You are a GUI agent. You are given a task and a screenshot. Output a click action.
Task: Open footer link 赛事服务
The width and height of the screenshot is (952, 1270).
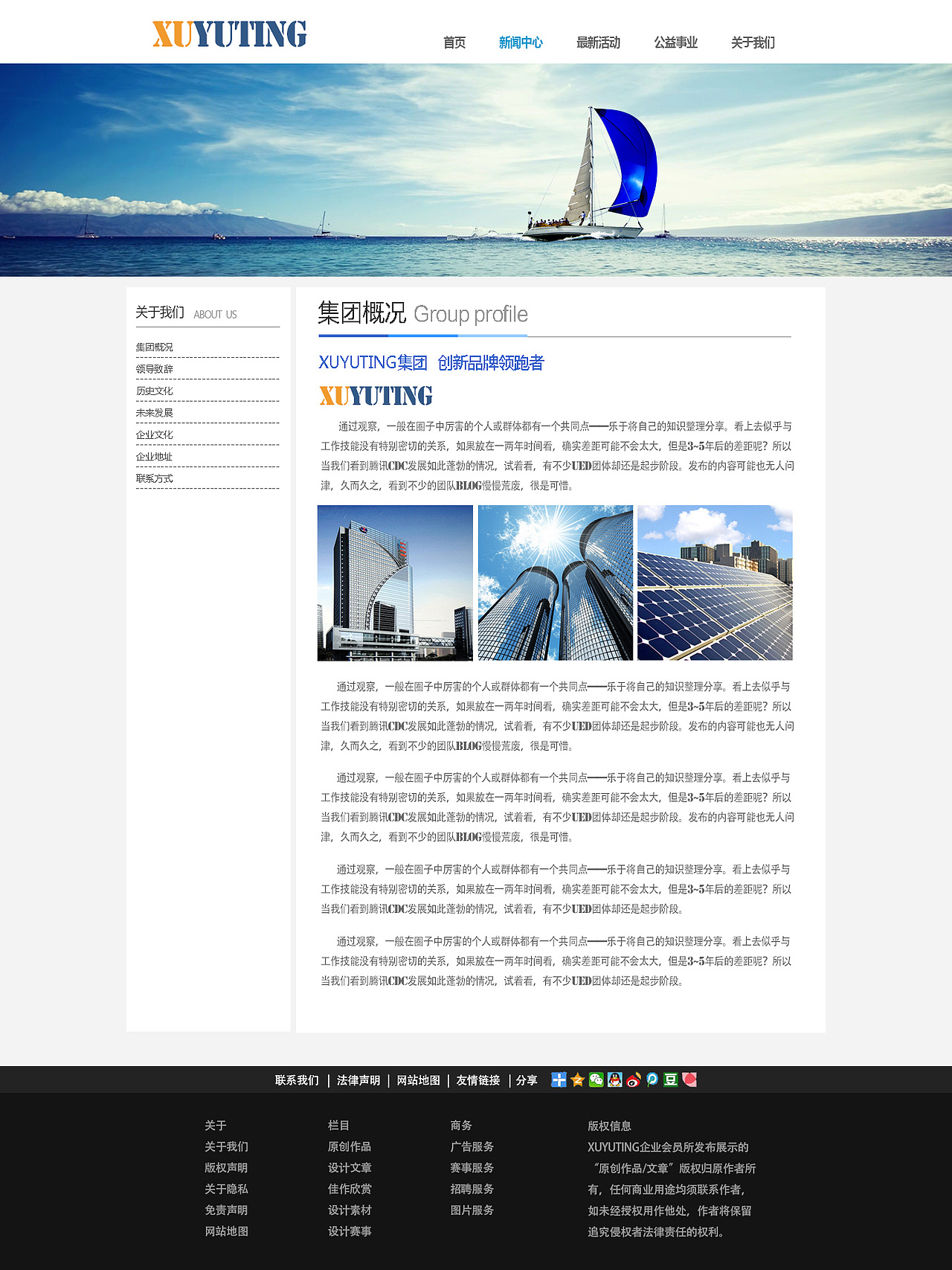(472, 1168)
